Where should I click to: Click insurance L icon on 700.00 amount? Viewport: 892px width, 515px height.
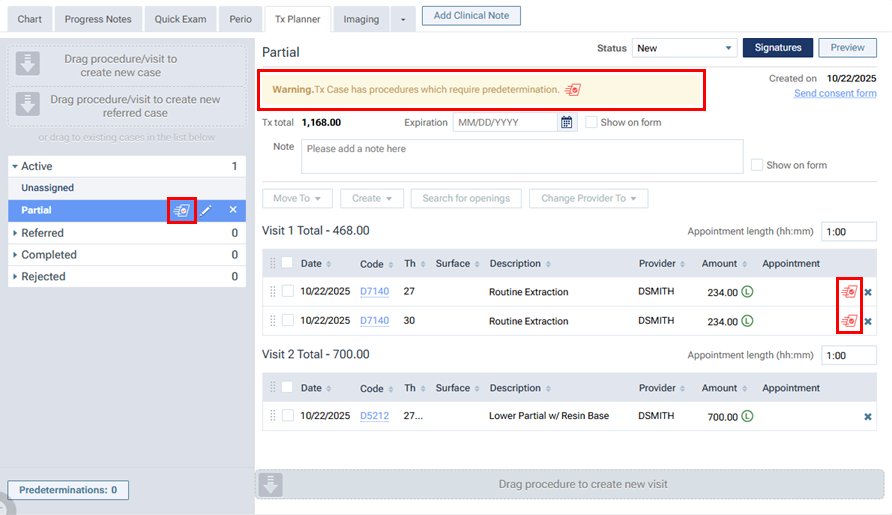coord(747,416)
